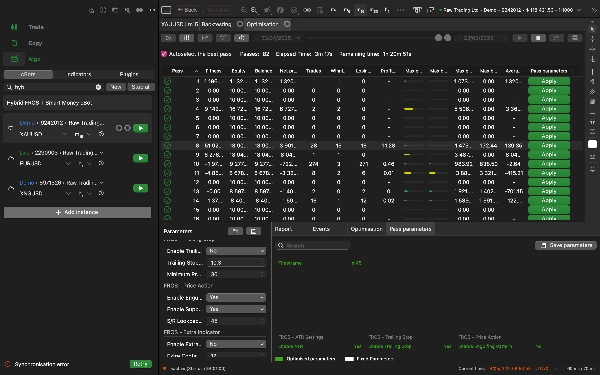The image size is (600, 375).
Task: Click the first button in optimisation toolbar
Action: [168, 38]
